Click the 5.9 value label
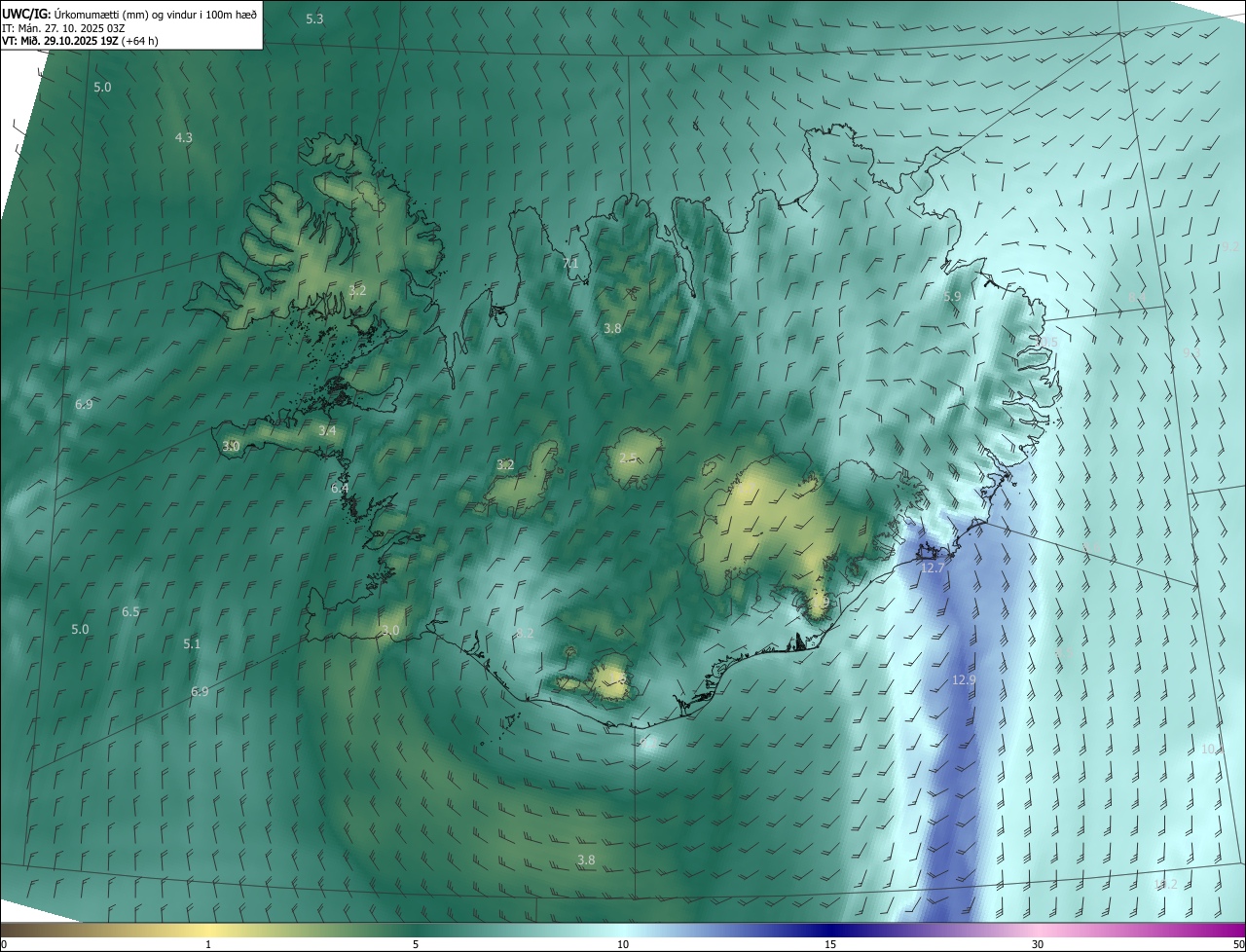 [952, 296]
